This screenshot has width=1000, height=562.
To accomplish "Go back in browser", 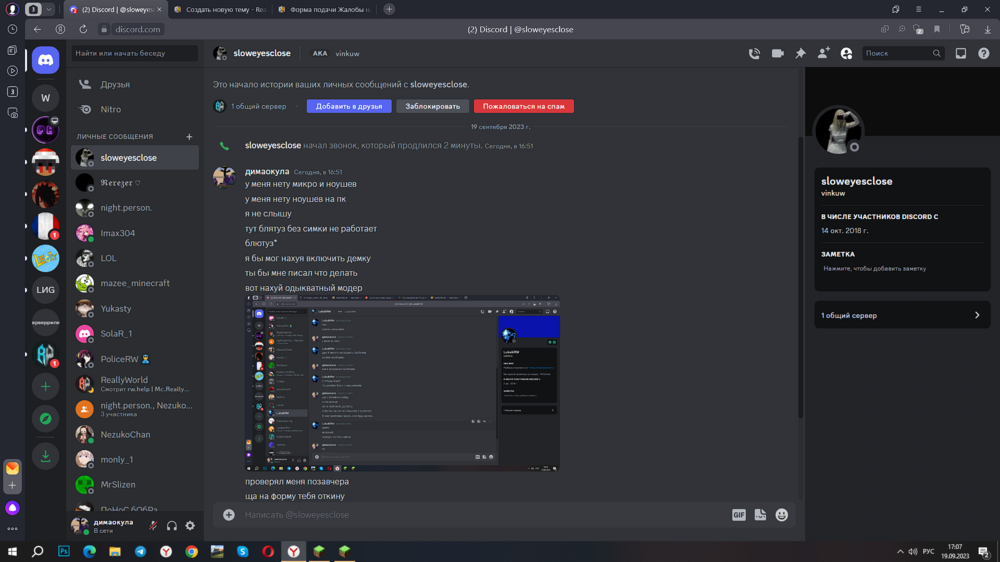I will coord(38,29).
